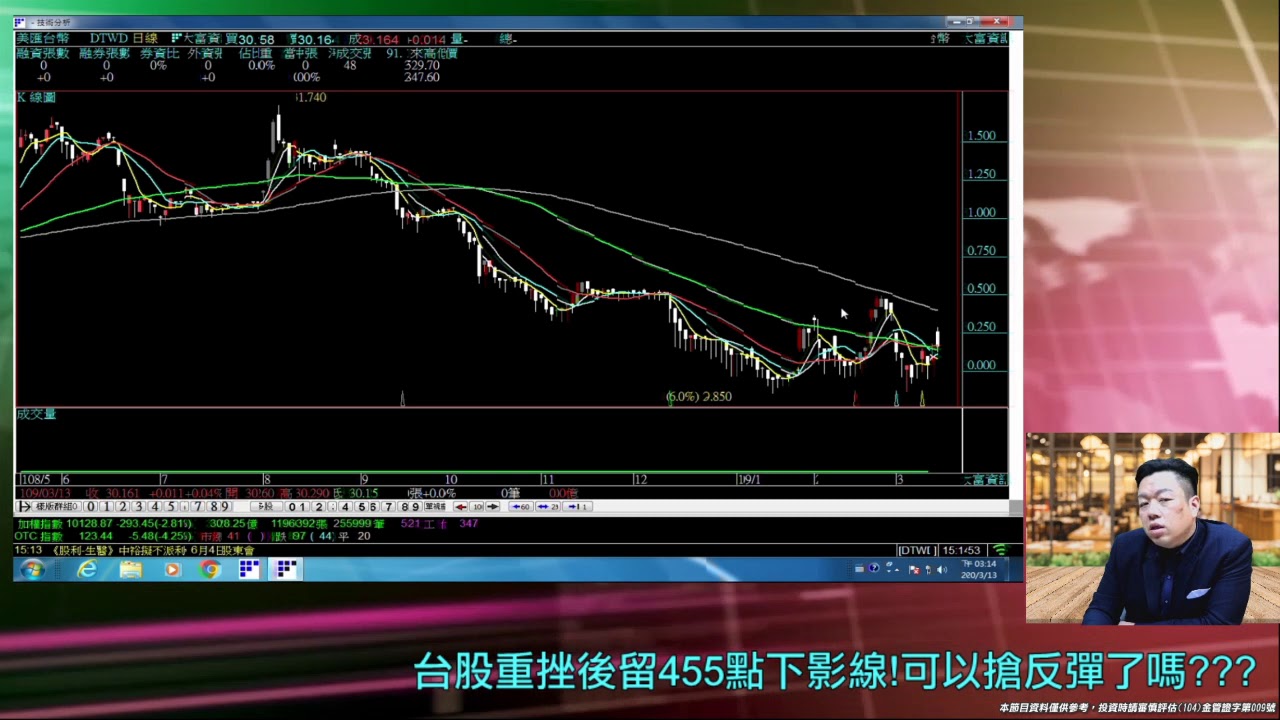Click the 10 step value button
Viewport: 1280px width, 720px height.
(477, 507)
